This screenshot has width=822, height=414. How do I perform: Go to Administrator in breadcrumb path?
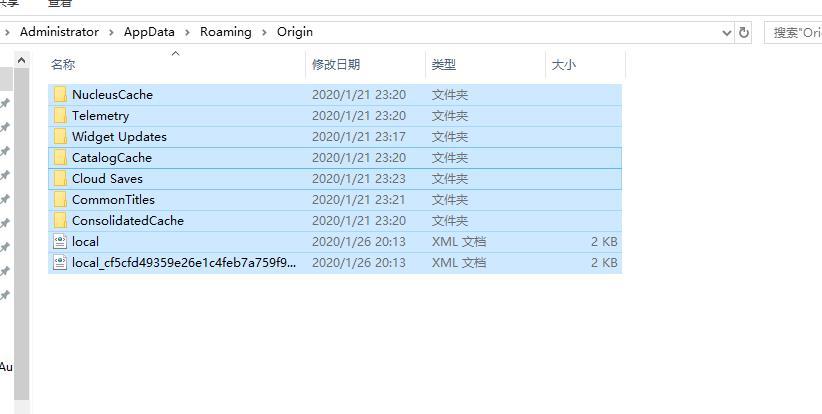[59, 32]
